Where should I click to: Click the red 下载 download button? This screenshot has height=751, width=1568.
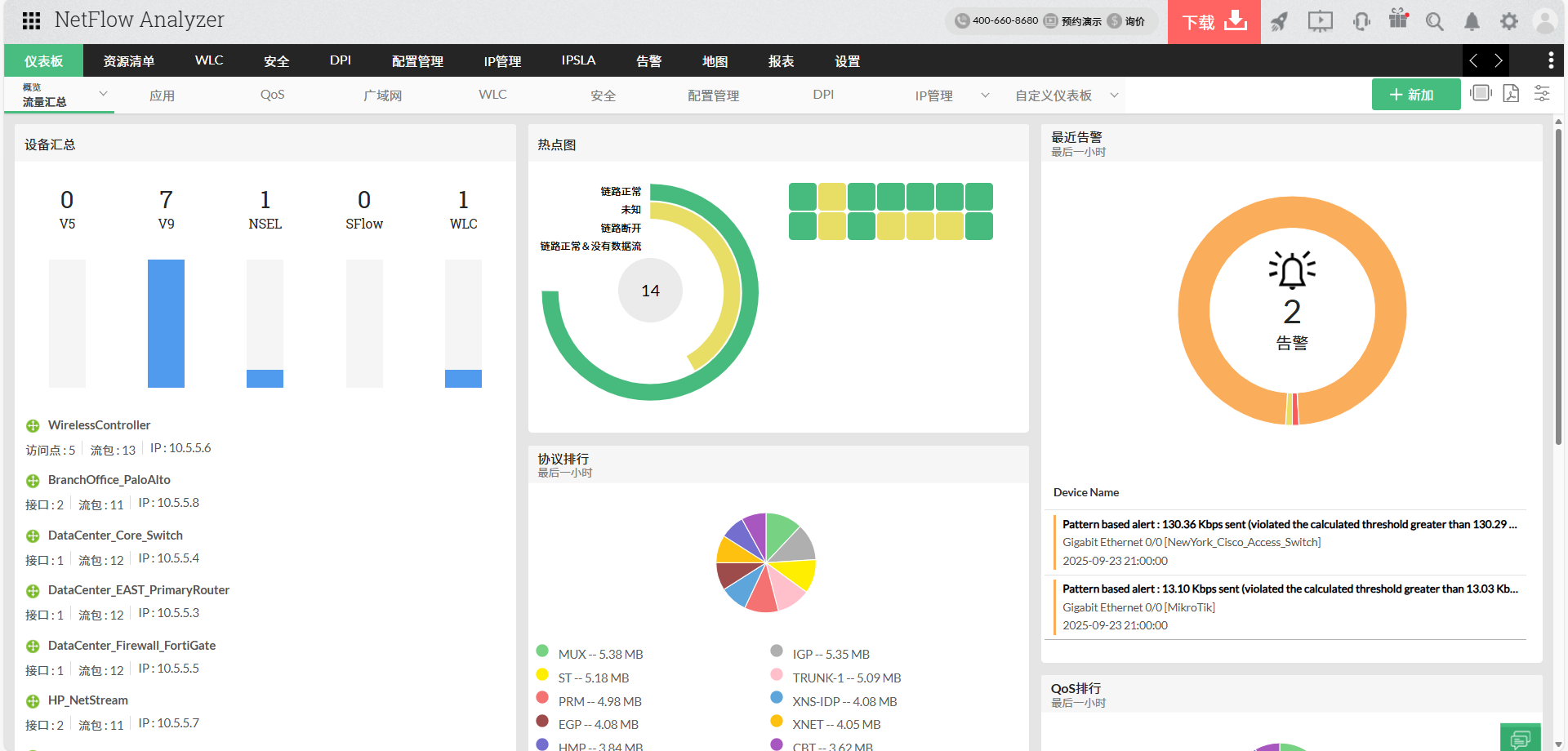(1214, 23)
